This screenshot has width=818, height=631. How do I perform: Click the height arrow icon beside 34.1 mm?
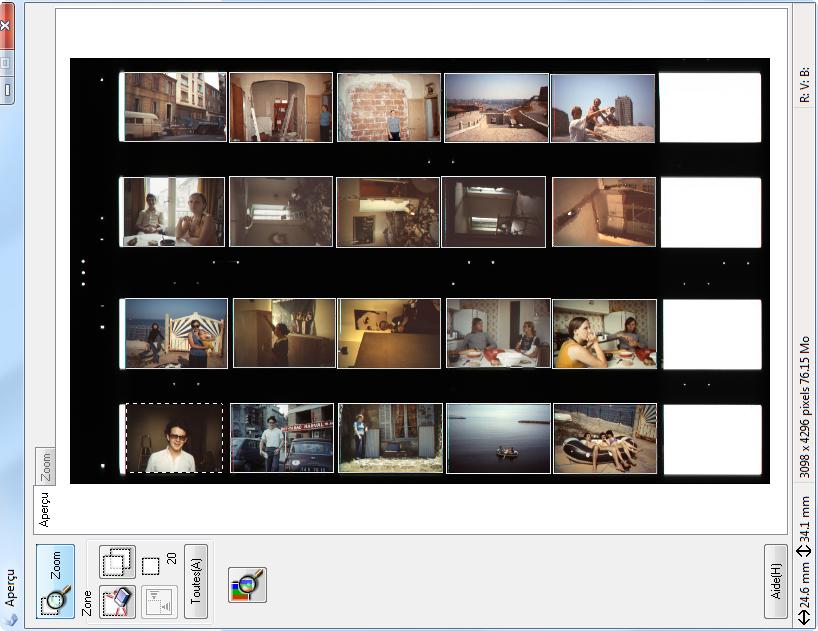pyautogui.click(x=804, y=552)
